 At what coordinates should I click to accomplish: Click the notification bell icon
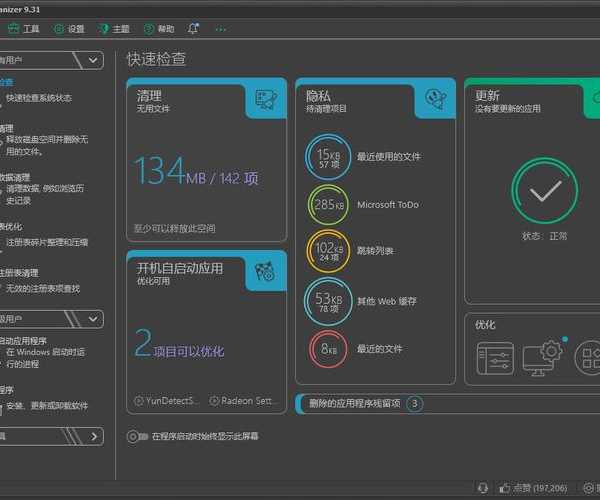click(x=194, y=28)
